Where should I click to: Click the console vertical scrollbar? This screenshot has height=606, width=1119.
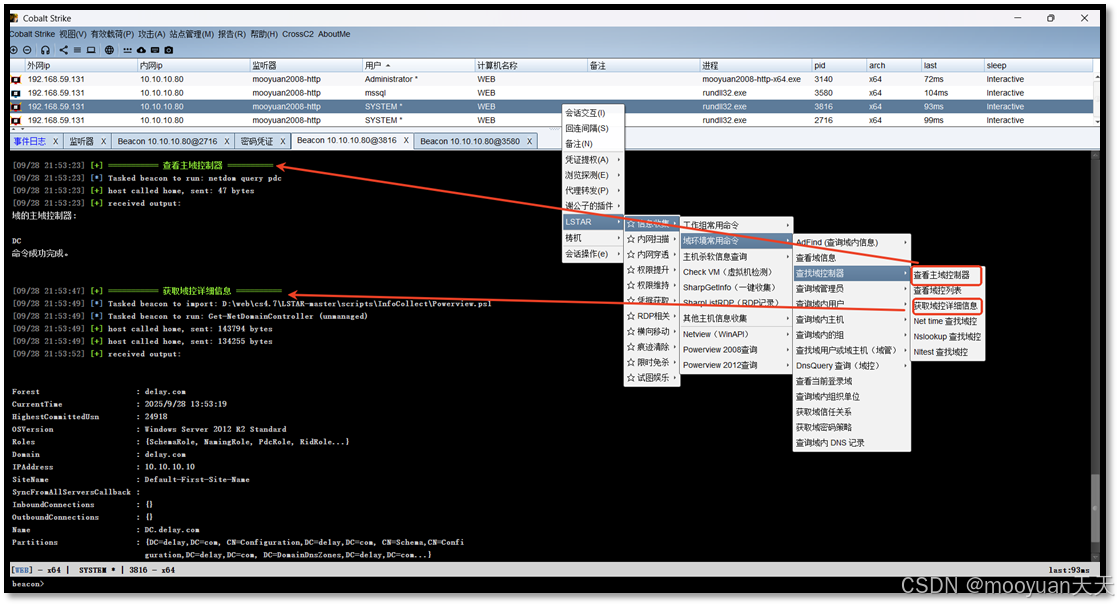coord(1095,356)
